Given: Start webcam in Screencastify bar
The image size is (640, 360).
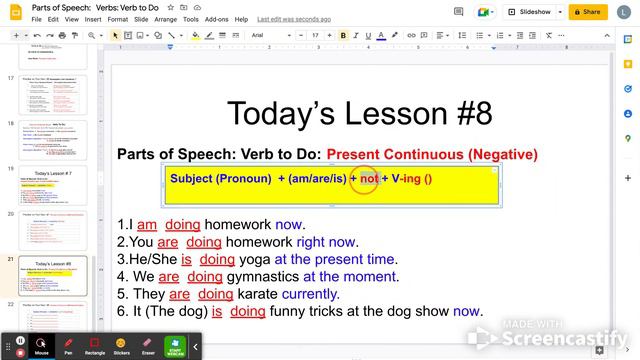Looking at the screenshot, I should point(175,347).
